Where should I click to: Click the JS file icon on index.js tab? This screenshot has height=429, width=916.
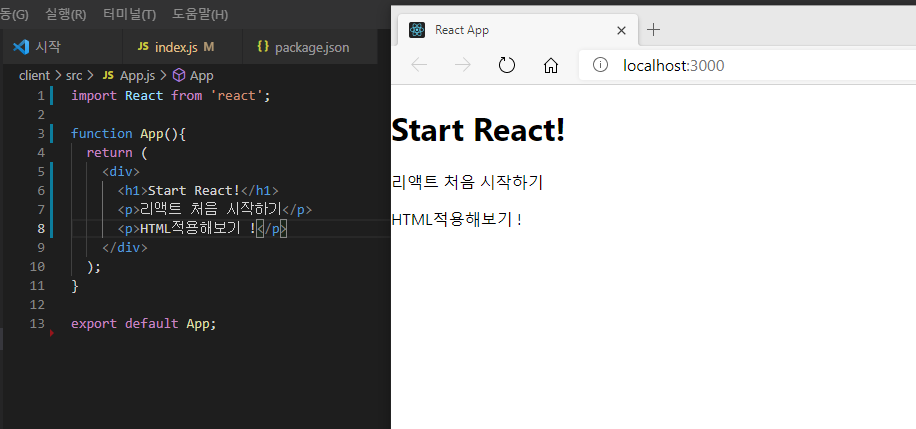click(x=143, y=47)
